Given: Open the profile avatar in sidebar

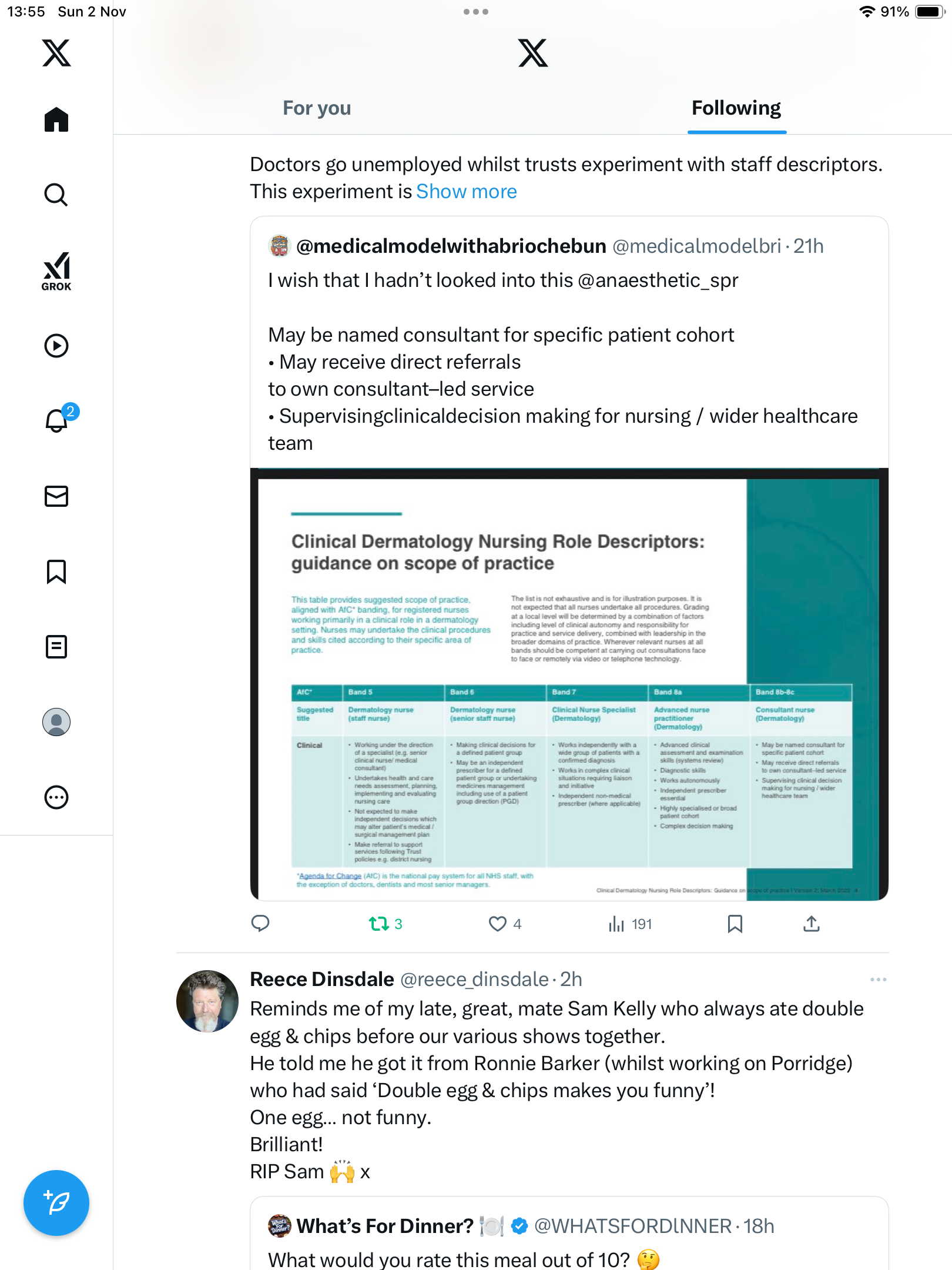Looking at the screenshot, I should (56, 722).
